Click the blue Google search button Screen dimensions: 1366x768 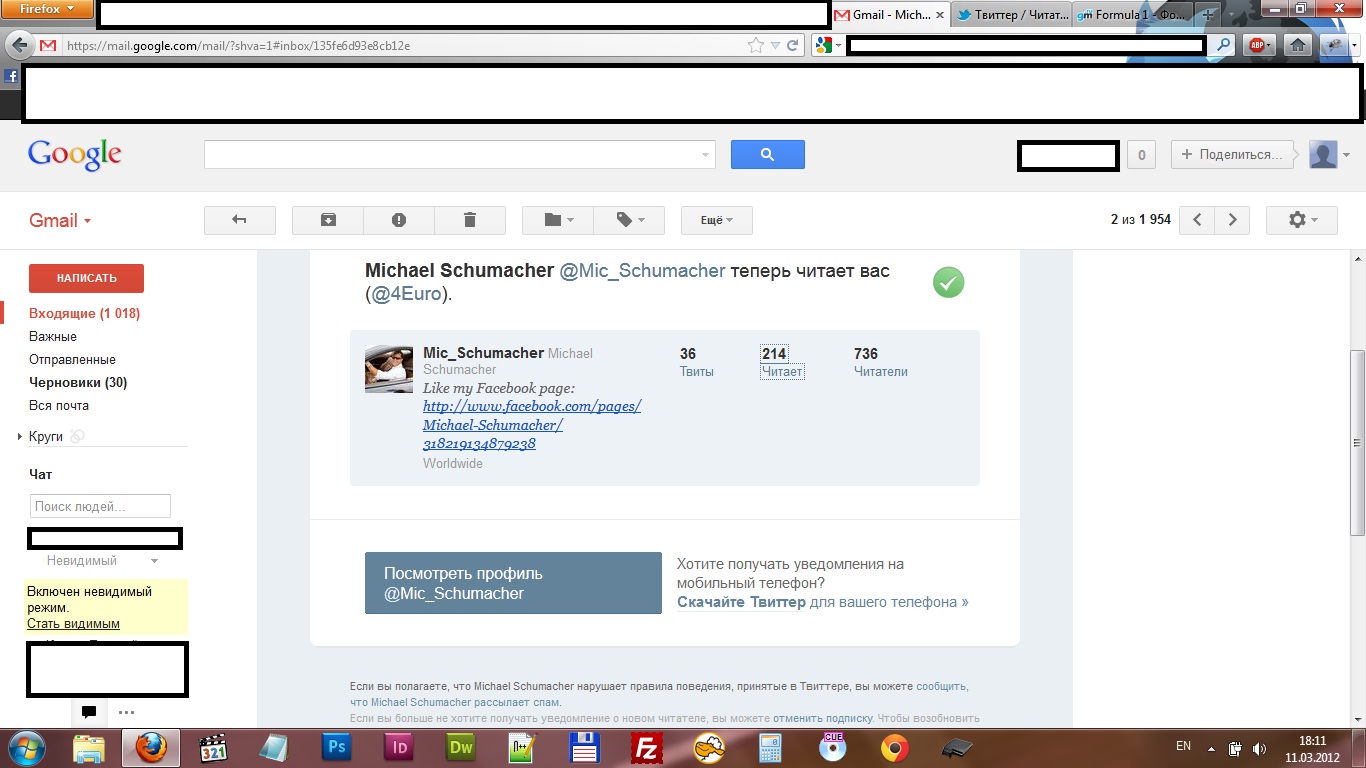[x=767, y=154]
